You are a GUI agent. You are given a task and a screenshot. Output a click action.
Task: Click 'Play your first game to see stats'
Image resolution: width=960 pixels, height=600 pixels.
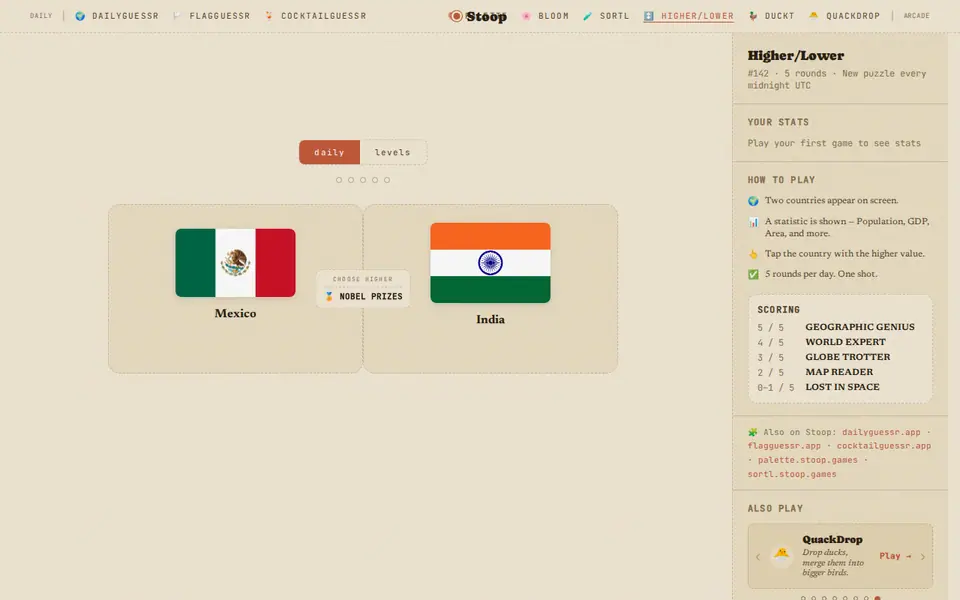(834, 143)
